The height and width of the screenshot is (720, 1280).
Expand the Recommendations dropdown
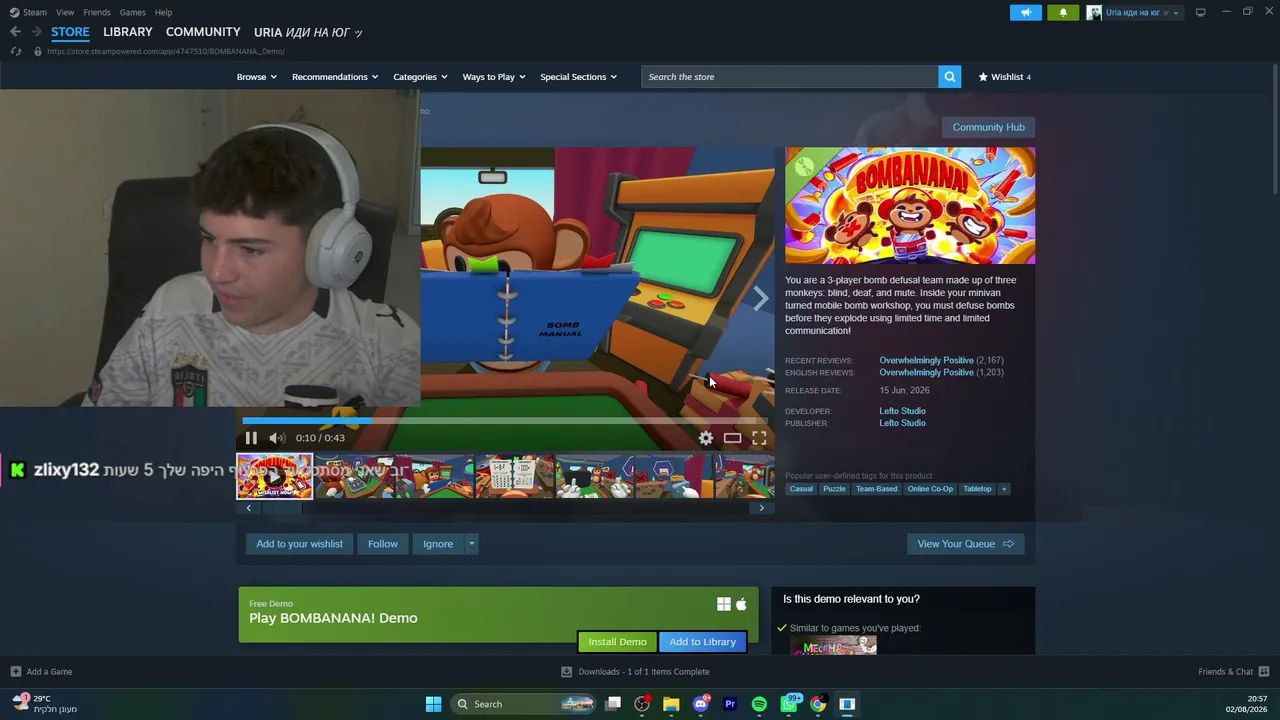point(335,77)
